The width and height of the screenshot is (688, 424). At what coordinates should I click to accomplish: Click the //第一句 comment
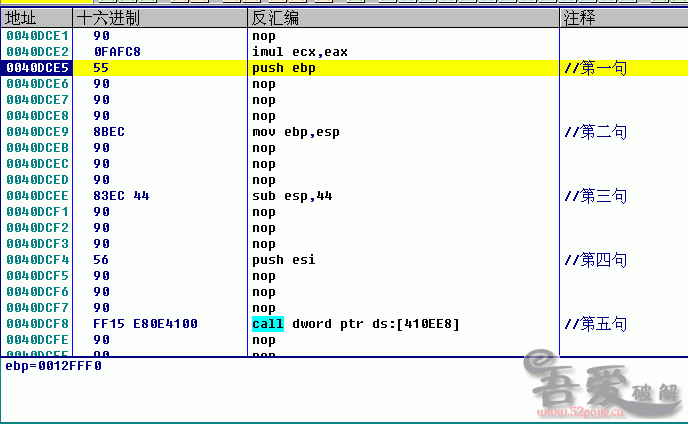(595, 67)
